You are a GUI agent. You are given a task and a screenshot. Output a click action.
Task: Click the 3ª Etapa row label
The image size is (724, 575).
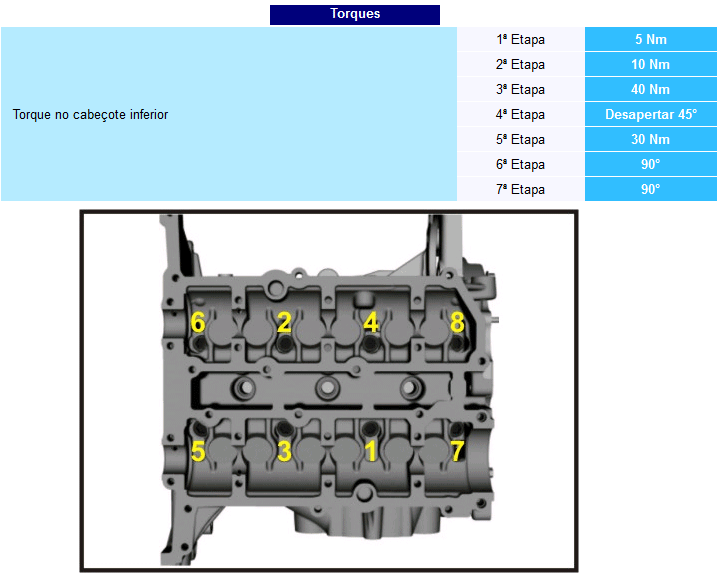[520, 90]
